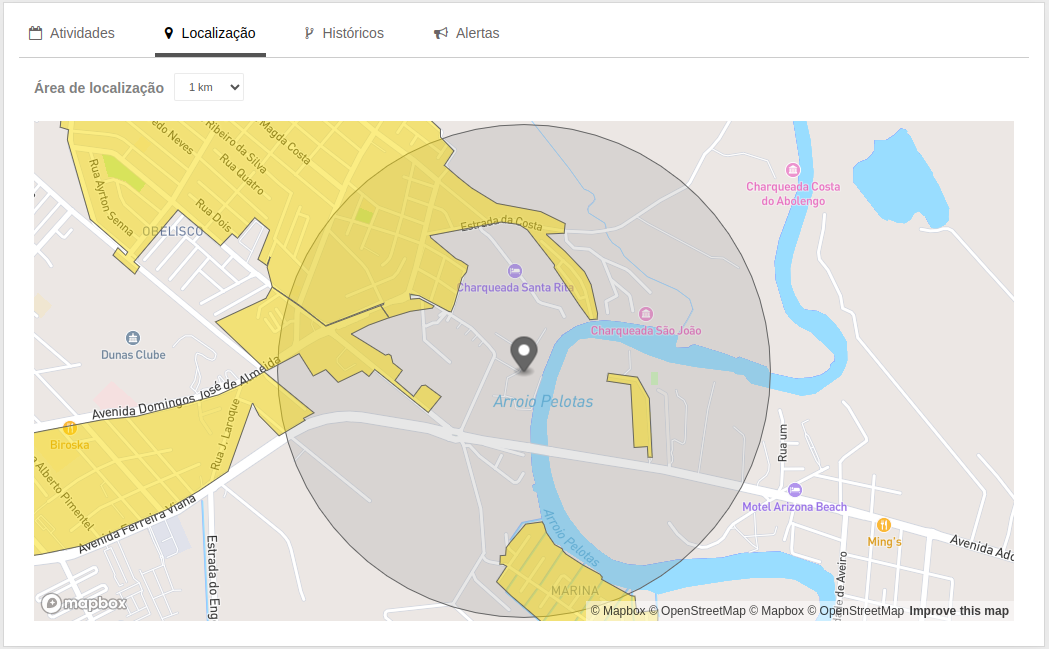1049x649 pixels.
Task: Click the Charqueada Costa do Abolengo icon
Action: tap(793, 170)
